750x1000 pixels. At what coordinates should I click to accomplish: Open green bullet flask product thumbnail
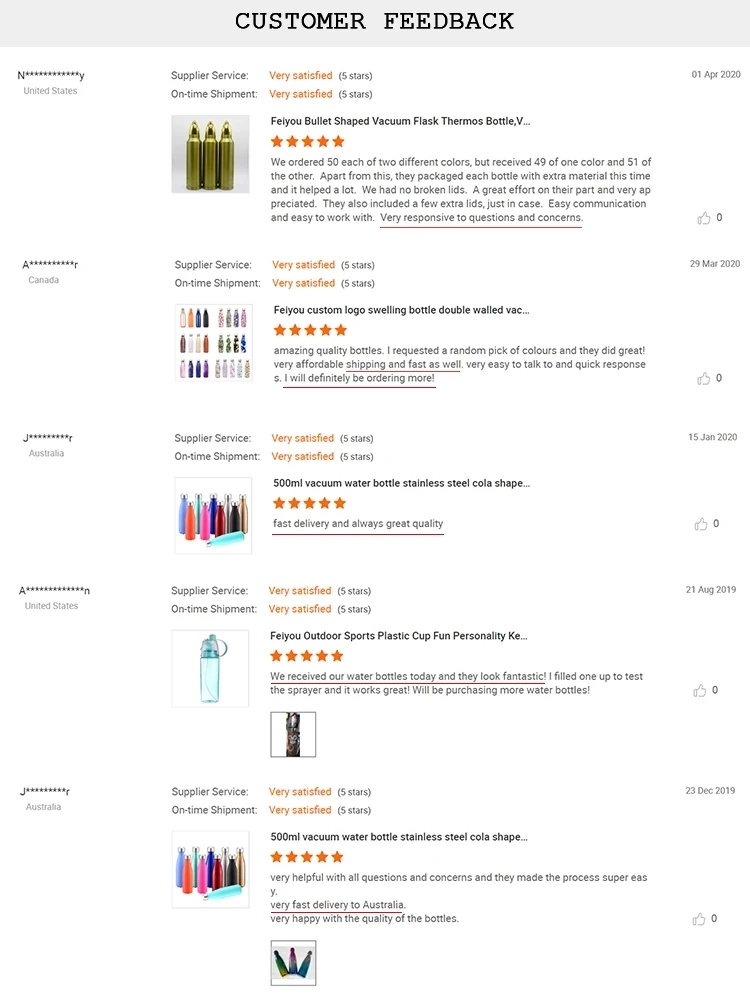tap(210, 154)
